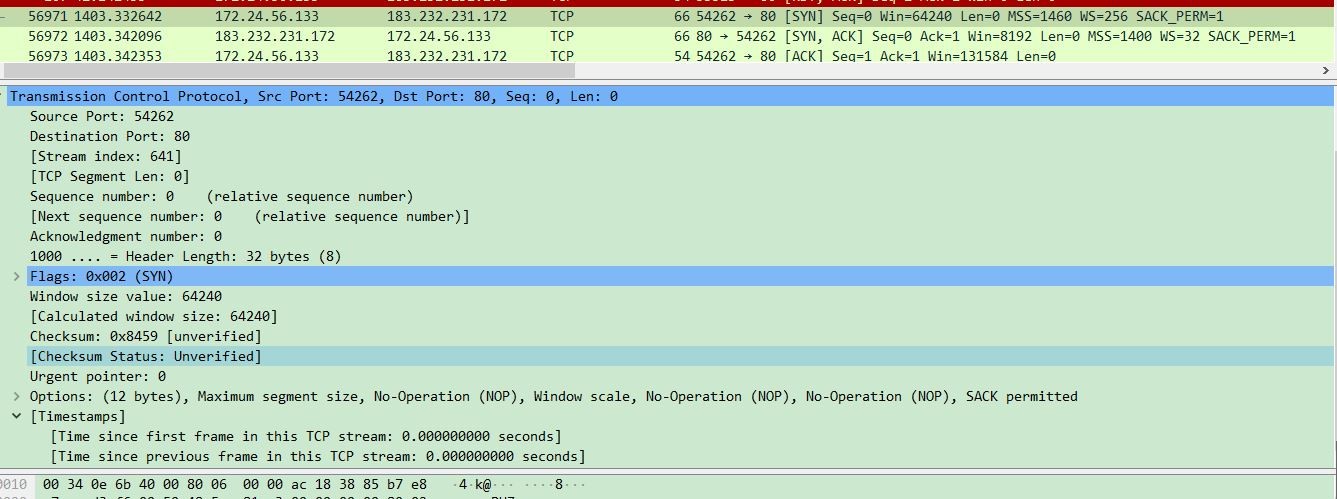Select the Transmission Control Protocol header row

click(314, 96)
